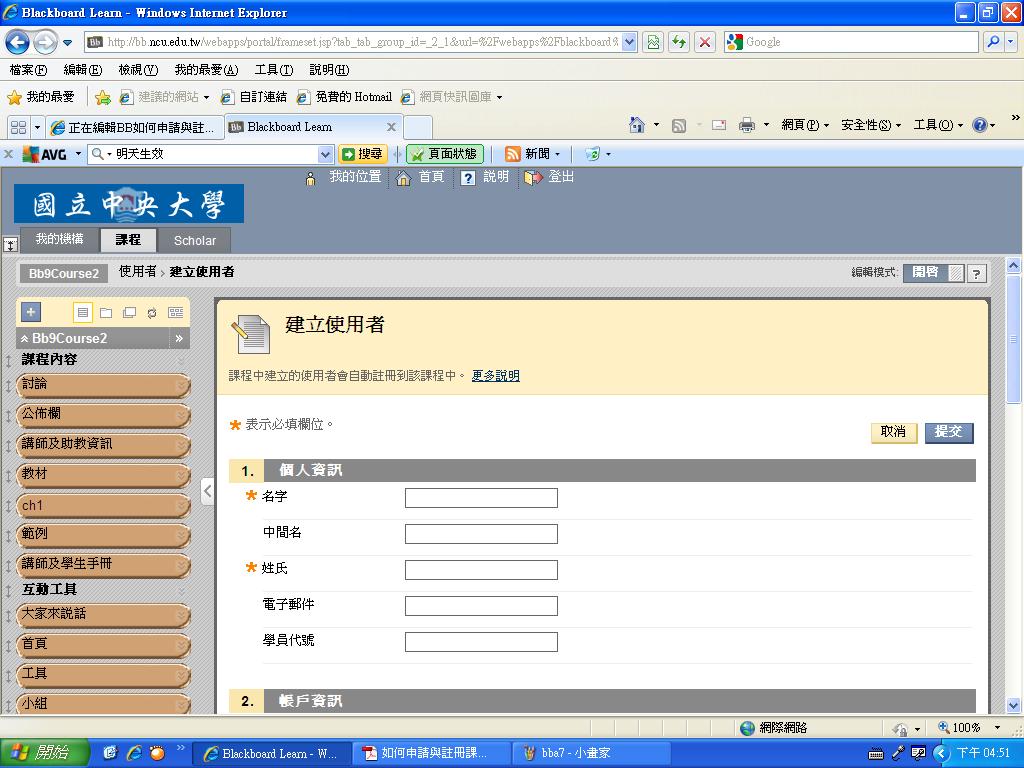The height and width of the screenshot is (768, 1024).
Task: Collapse the left course menu panel
Action: click(x=207, y=490)
